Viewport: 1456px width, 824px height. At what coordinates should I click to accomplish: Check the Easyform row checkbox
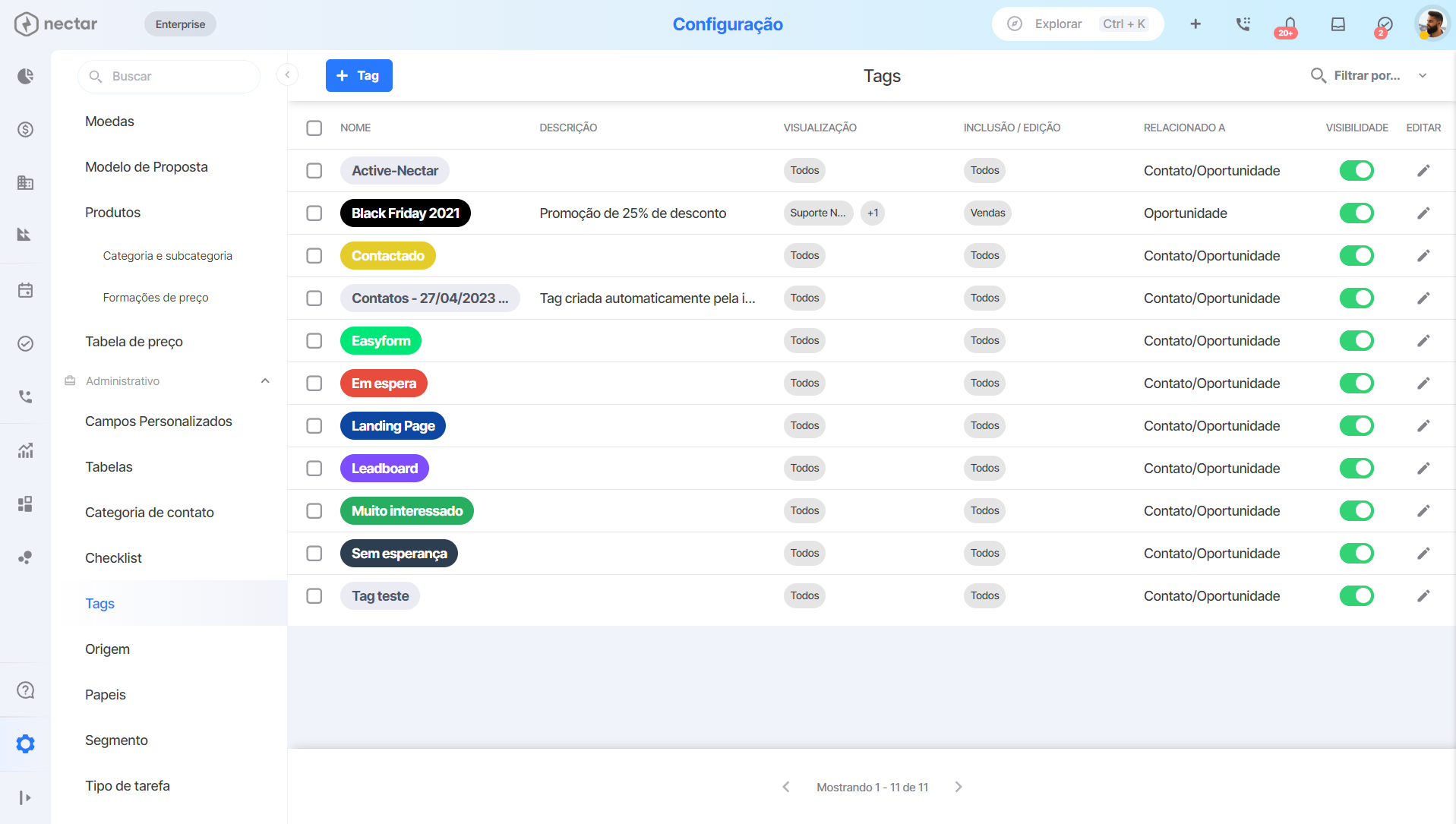(314, 341)
